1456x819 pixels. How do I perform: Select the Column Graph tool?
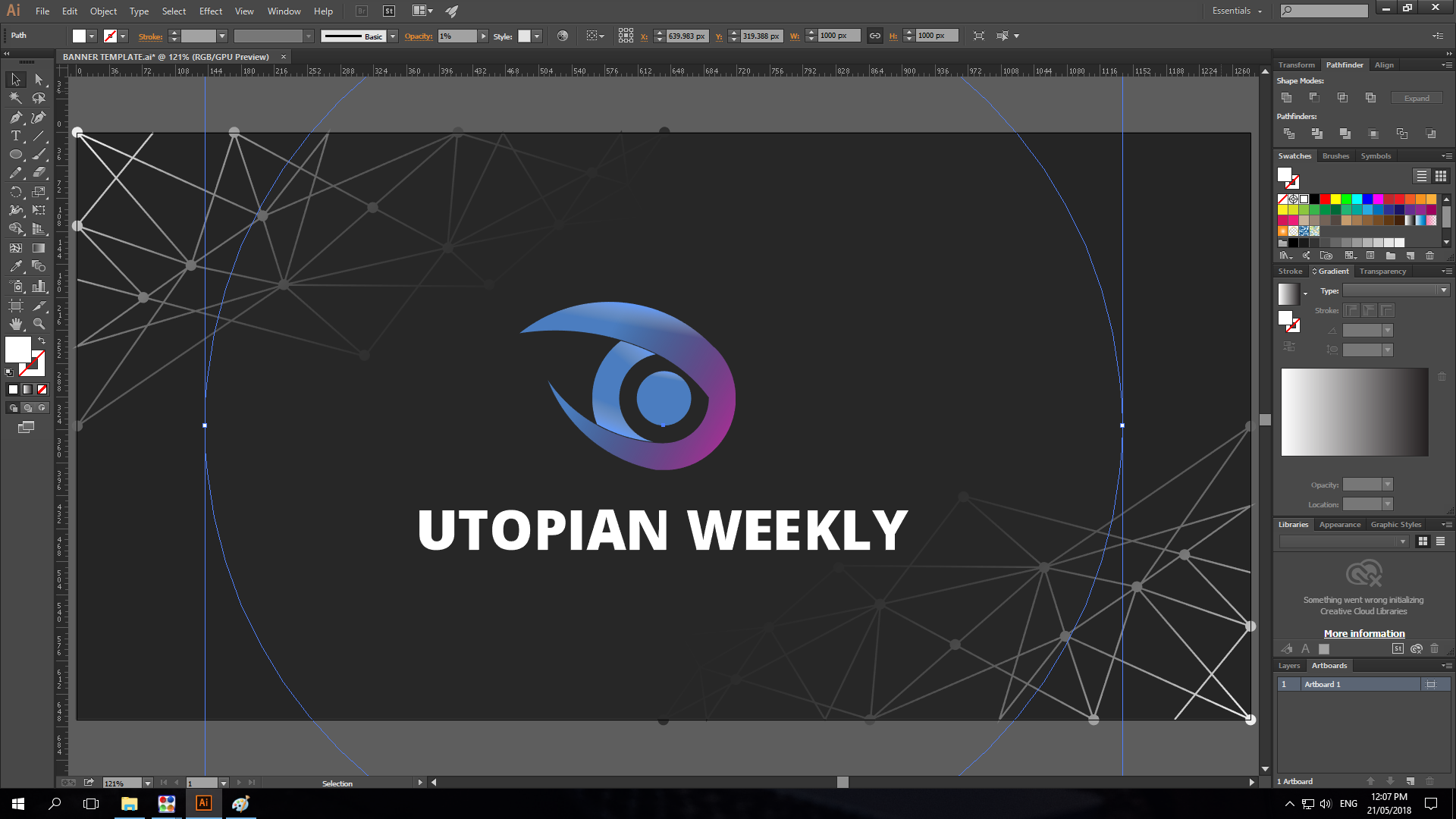coord(39,286)
